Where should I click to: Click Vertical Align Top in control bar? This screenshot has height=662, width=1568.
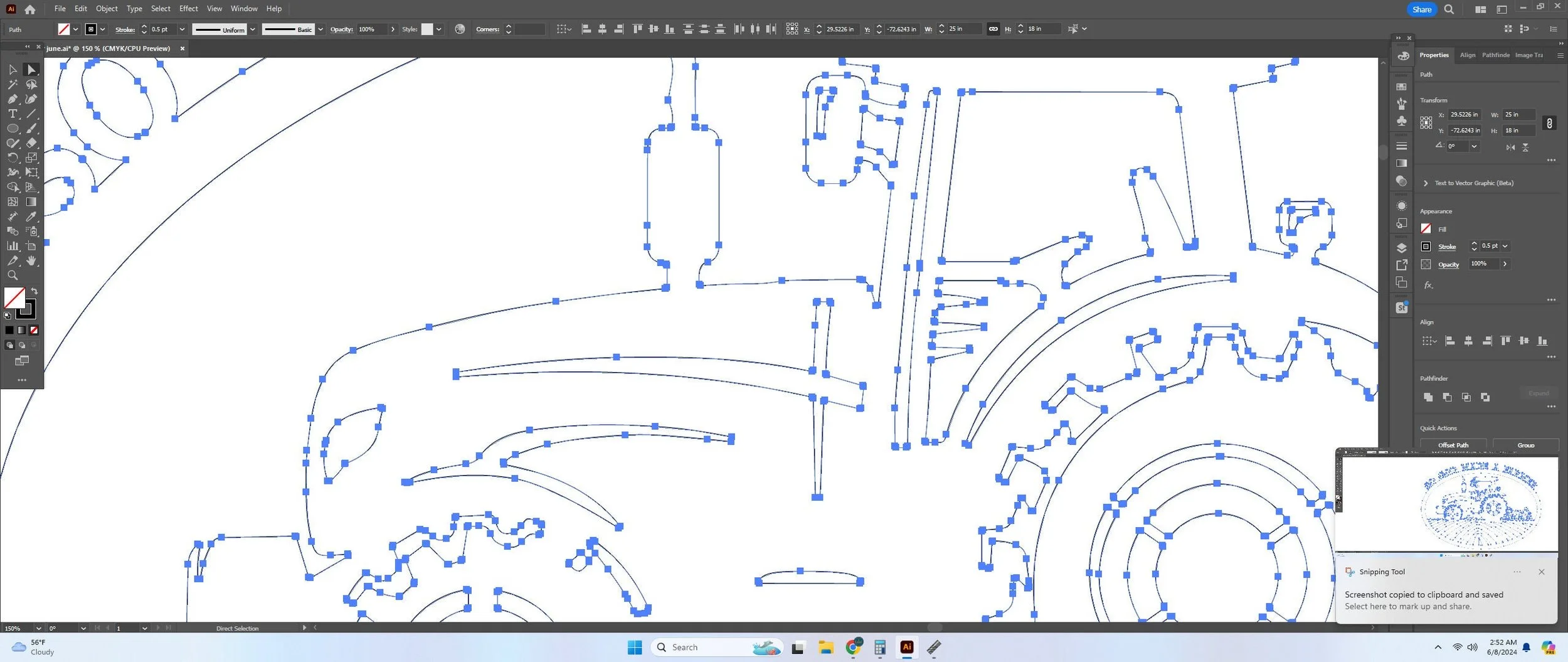pyautogui.click(x=638, y=29)
